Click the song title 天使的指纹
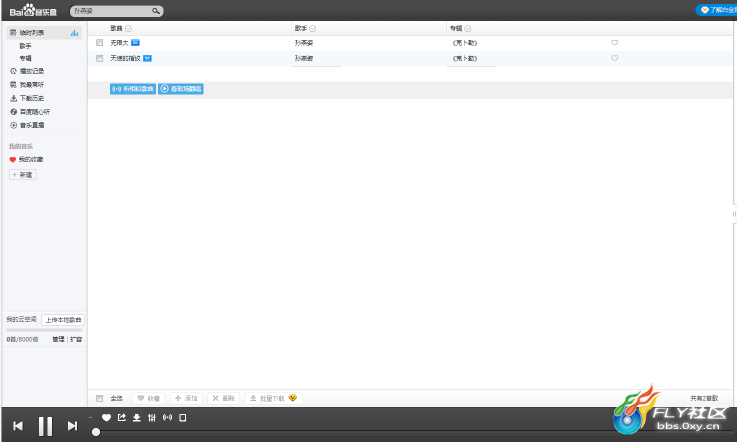The width and height of the screenshot is (737, 442). [125, 58]
